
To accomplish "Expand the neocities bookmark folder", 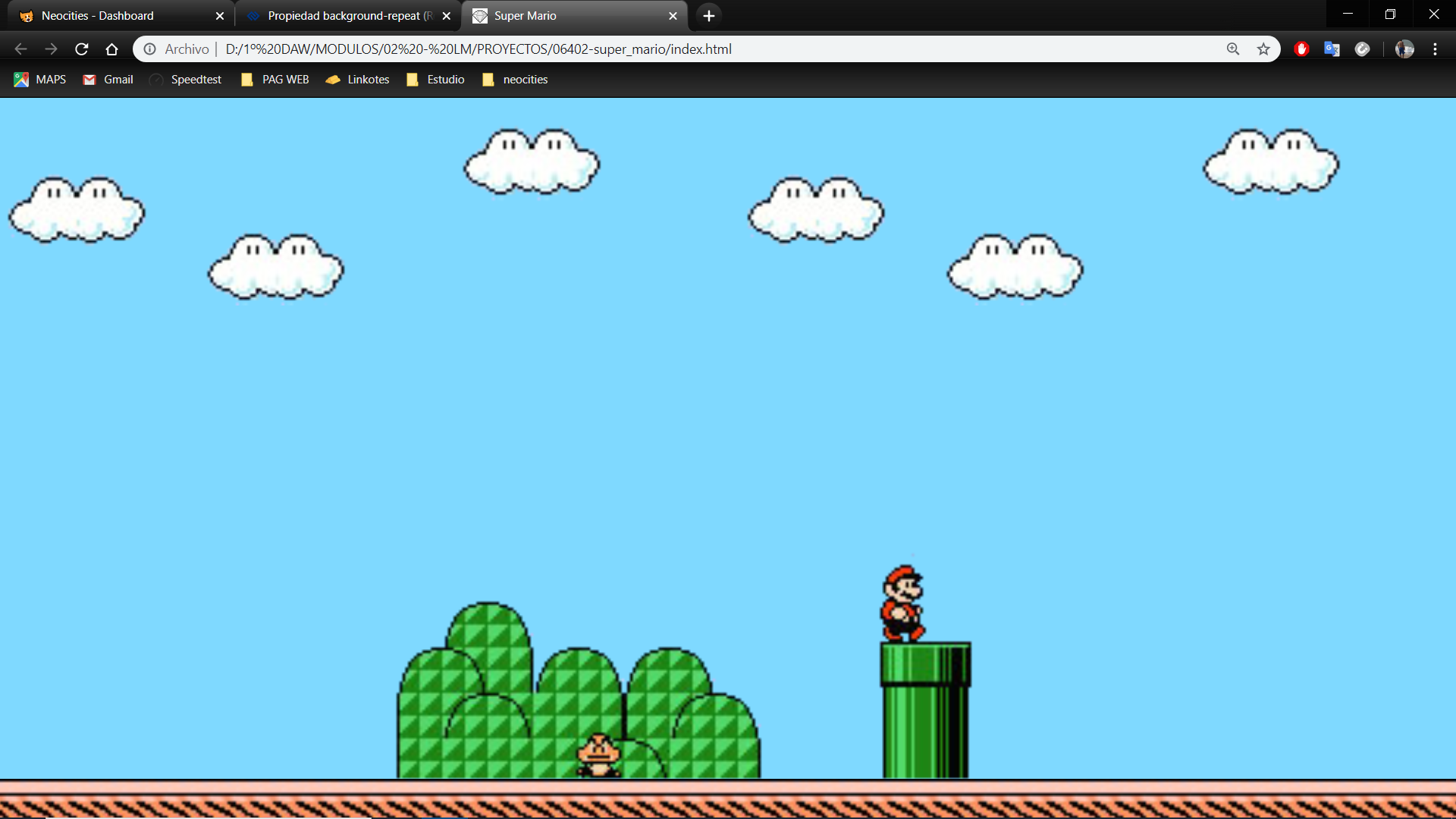I will [515, 80].
